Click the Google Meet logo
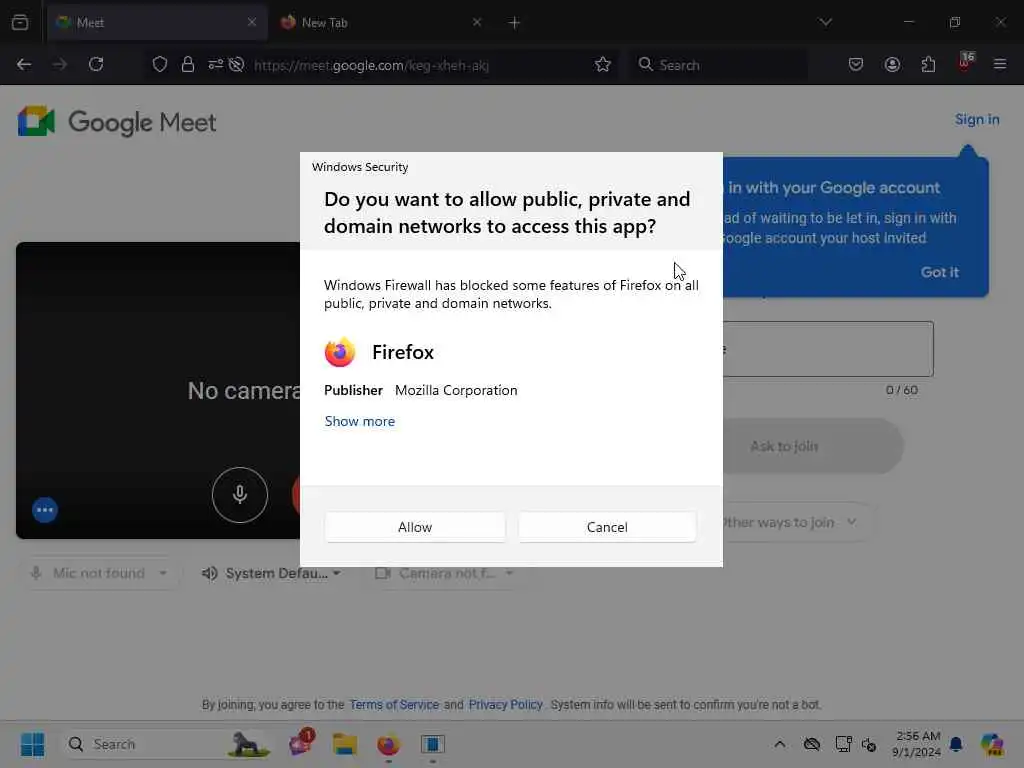This screenshot has width=1024, height=768. 117,122
